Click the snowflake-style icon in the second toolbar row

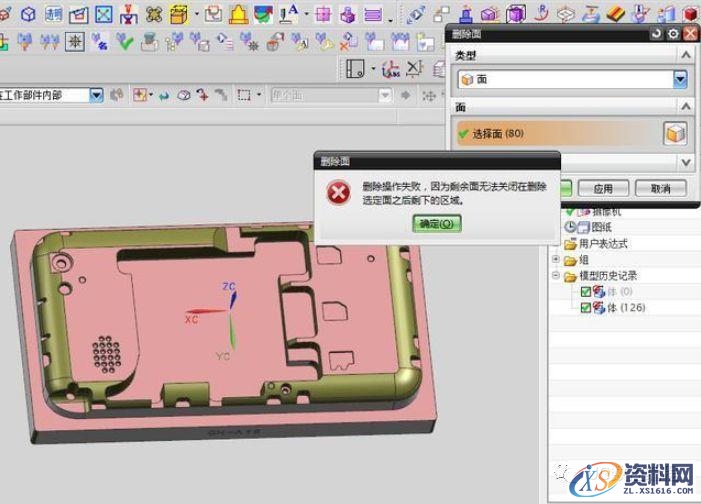(75, 42)
